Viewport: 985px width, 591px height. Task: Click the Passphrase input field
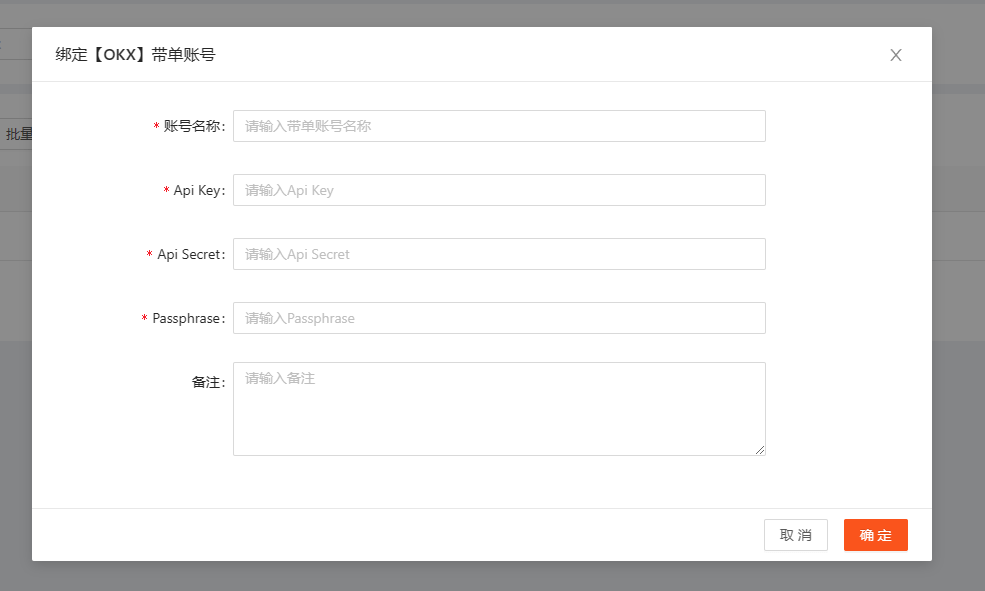(499, 318)
